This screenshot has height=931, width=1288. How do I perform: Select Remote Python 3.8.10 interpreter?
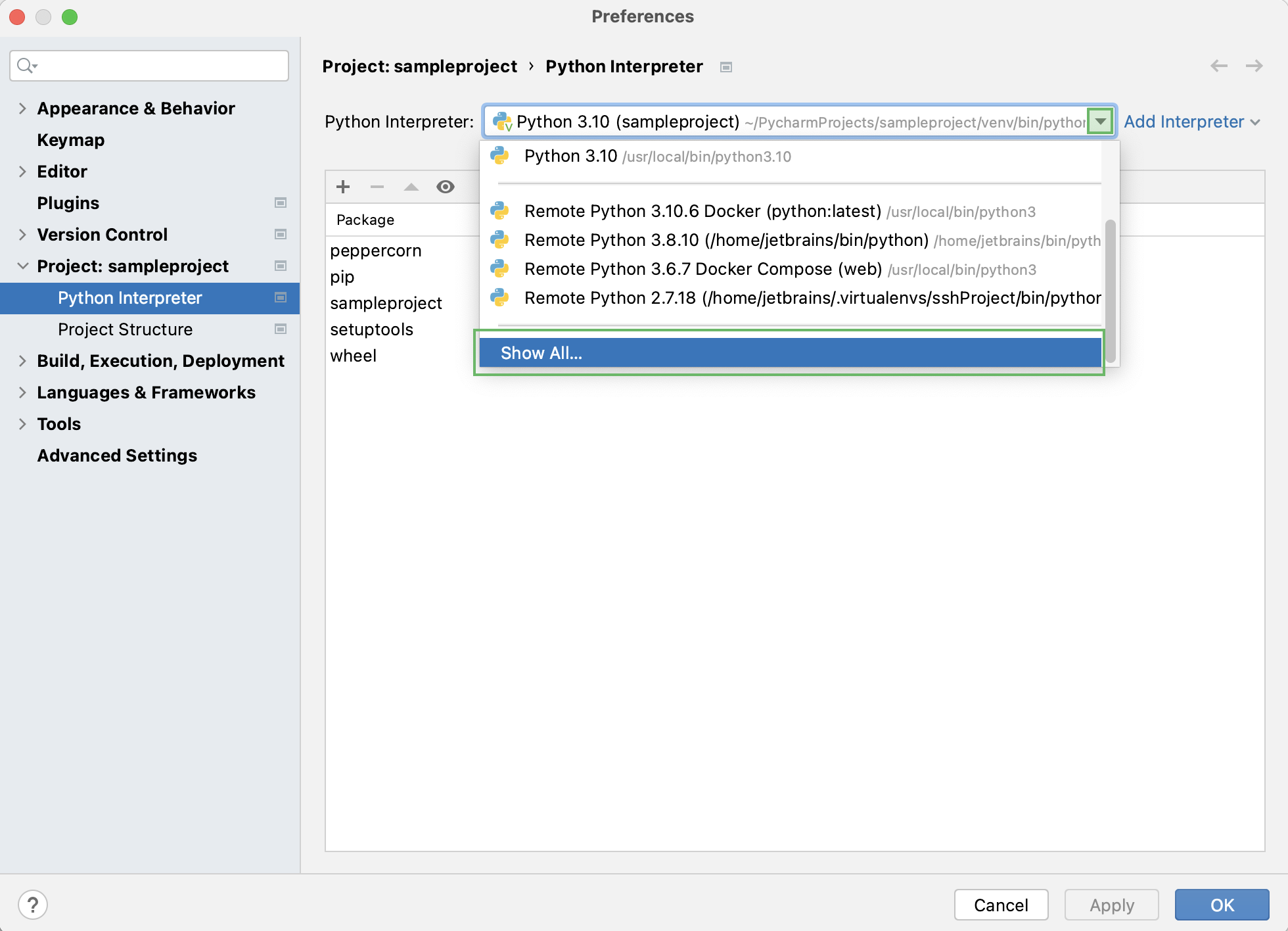tap(723, 240)
